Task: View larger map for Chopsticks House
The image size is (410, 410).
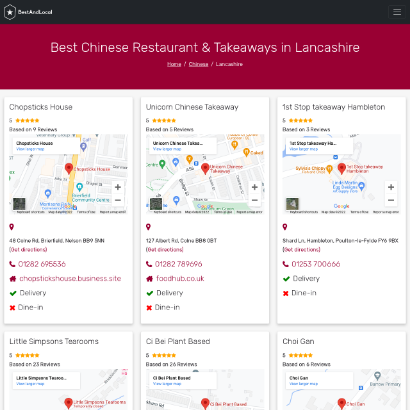Action: [30, 149]
